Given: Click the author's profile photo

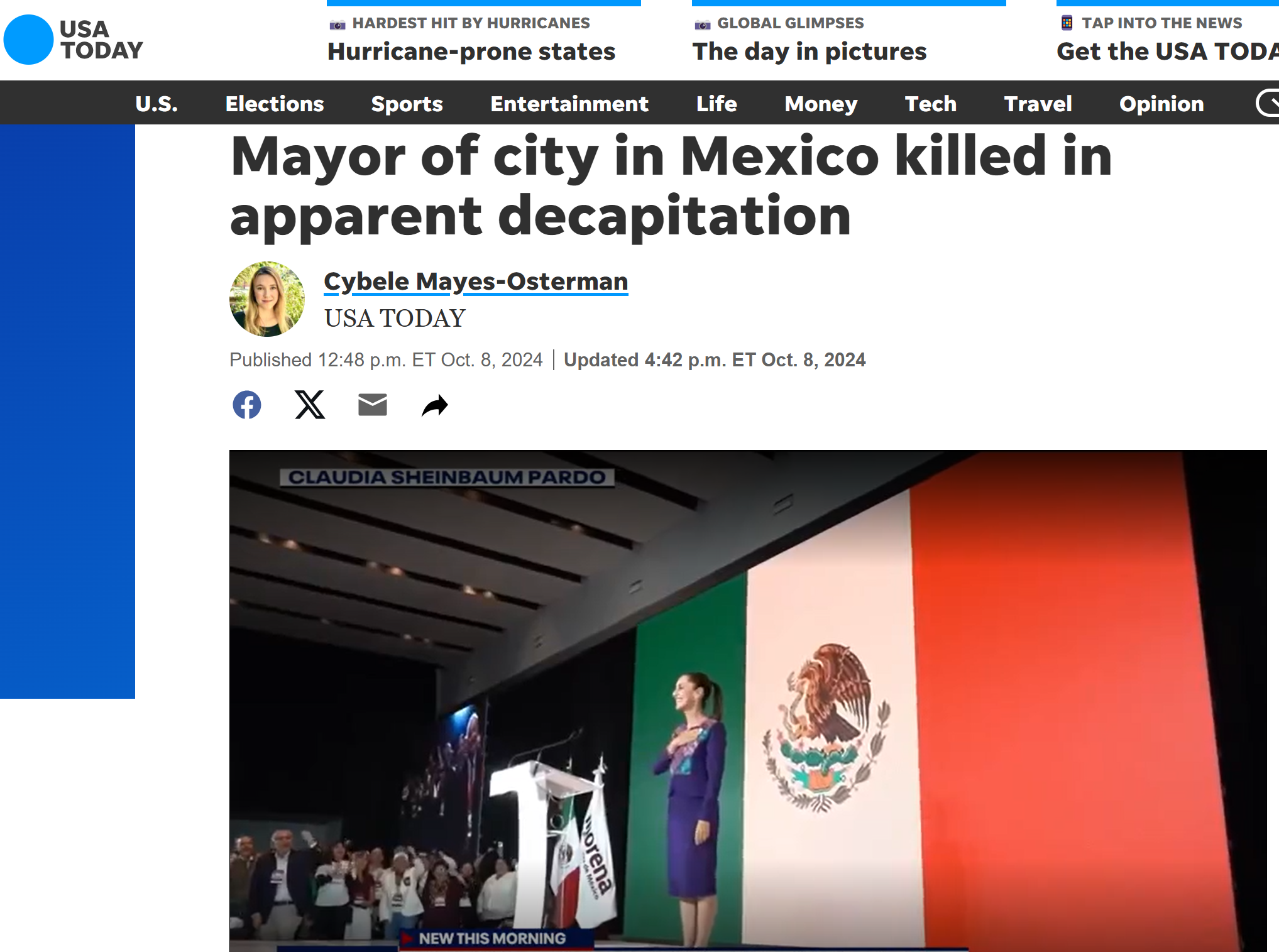Looking at the screenshot, I should pyautogui.click(x=267, y=299).
